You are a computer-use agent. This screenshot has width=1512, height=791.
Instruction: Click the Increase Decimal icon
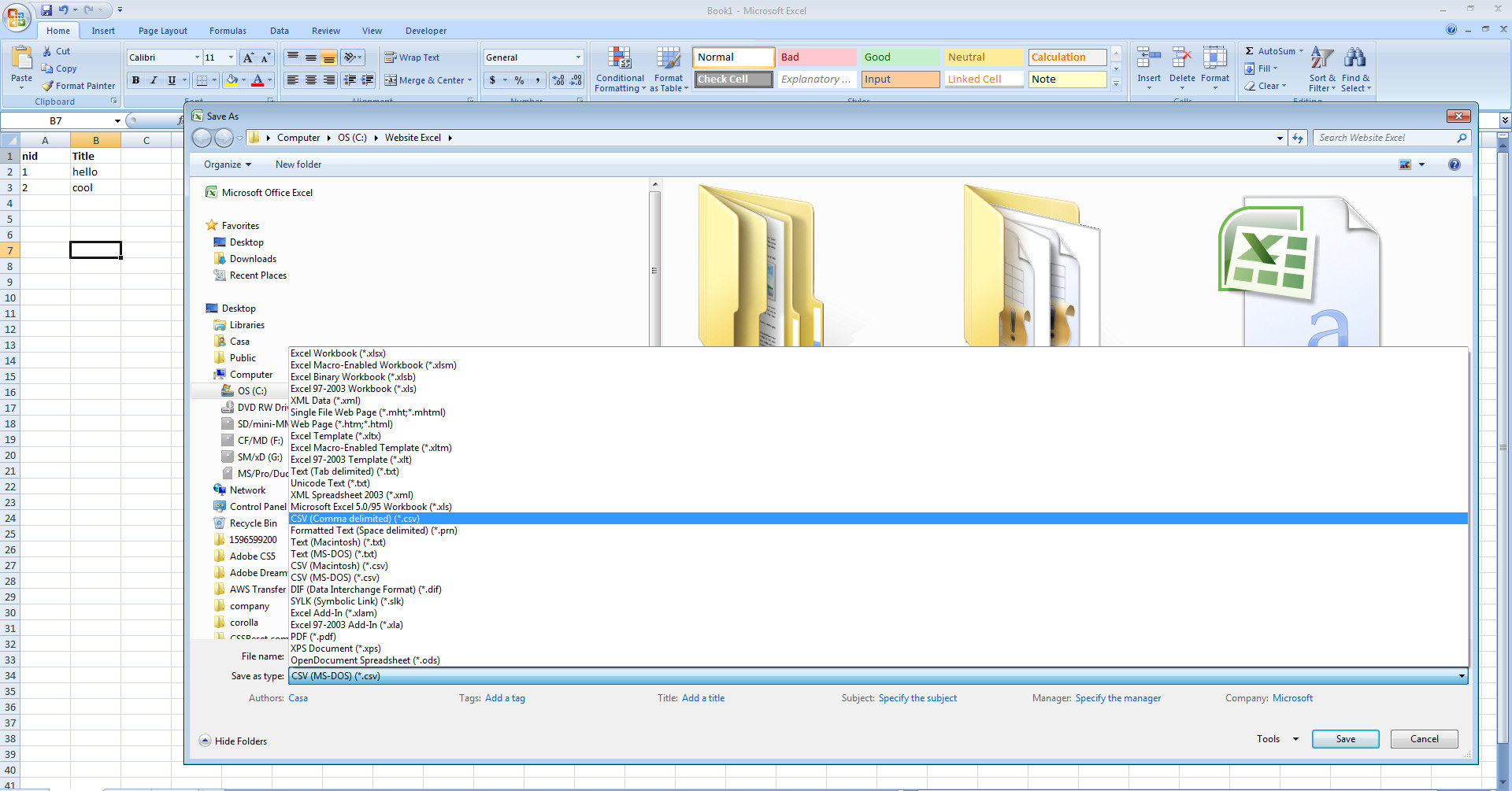(x=558, y=80)
